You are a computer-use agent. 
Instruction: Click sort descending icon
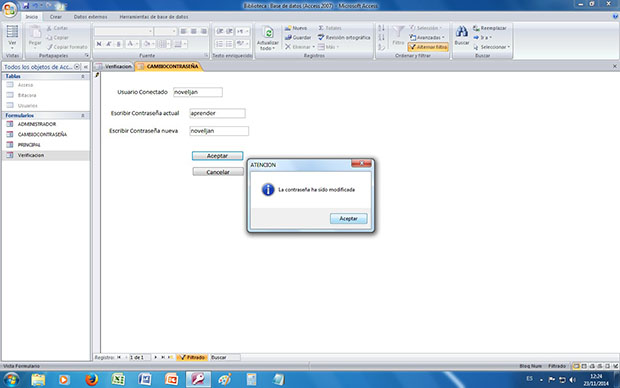tap(381, 37)
